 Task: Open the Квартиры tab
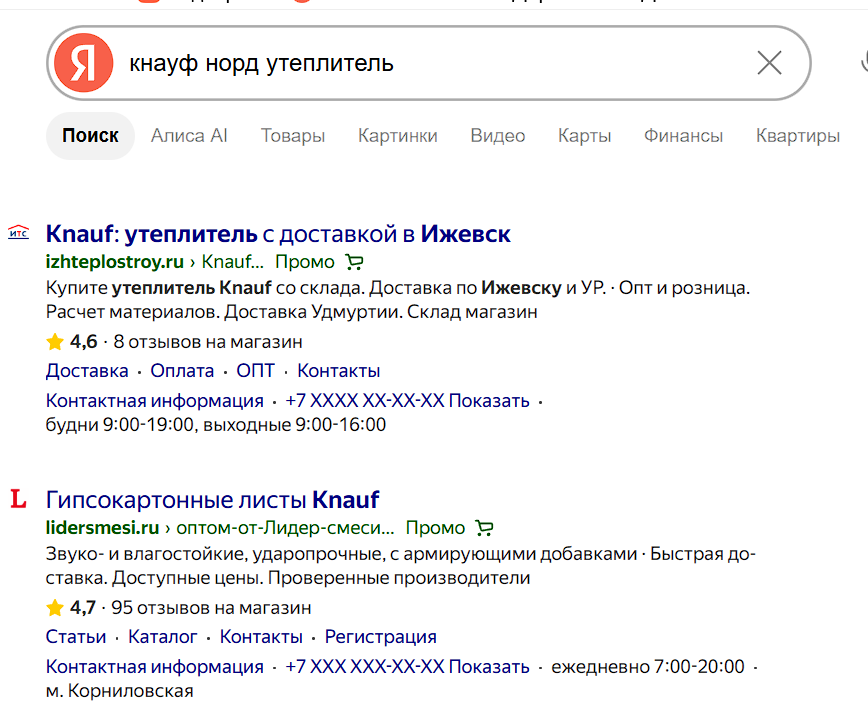[x=798, y=136]
